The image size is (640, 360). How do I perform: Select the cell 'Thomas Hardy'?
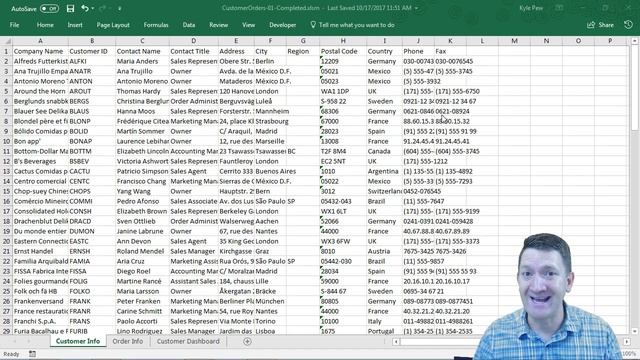pos(142,91)
